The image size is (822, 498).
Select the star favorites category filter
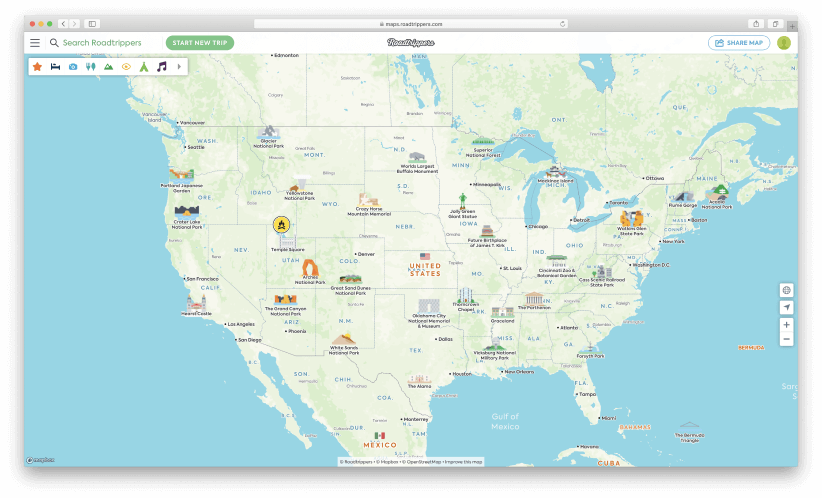click(x=37, y=67)
